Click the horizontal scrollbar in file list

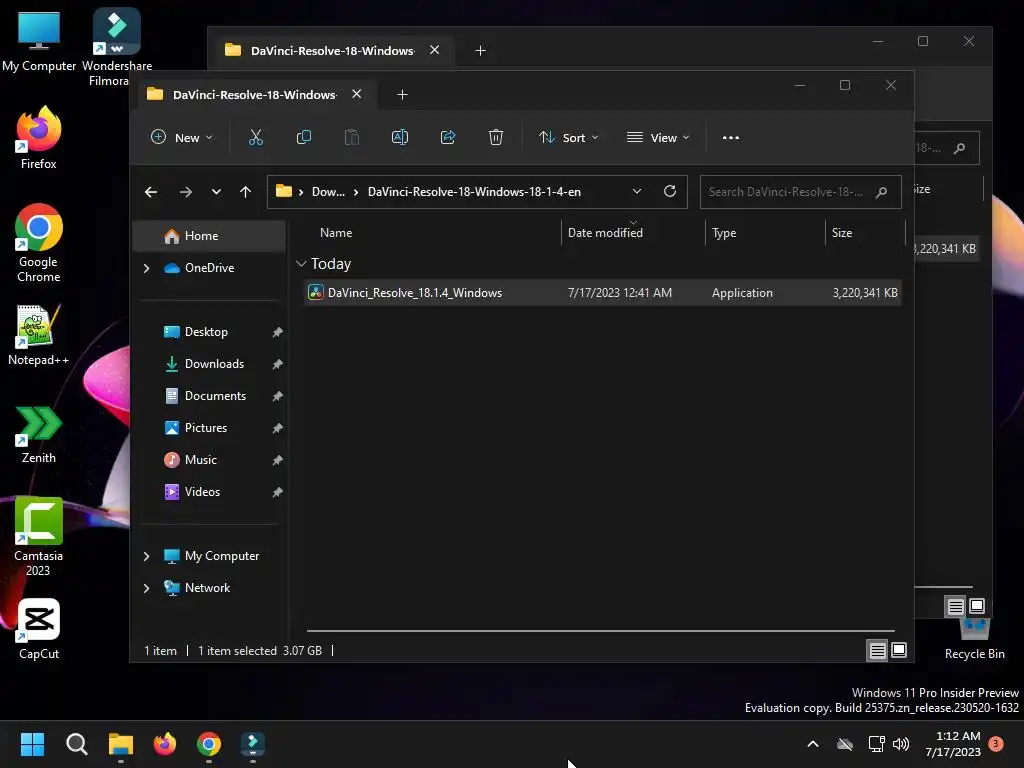pyautogui.click(x=601, y=631)
